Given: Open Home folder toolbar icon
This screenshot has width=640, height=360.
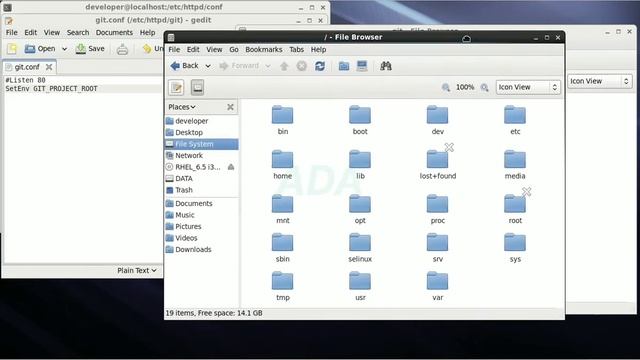Looking at the screenshot, I should [x=344, y=66].
